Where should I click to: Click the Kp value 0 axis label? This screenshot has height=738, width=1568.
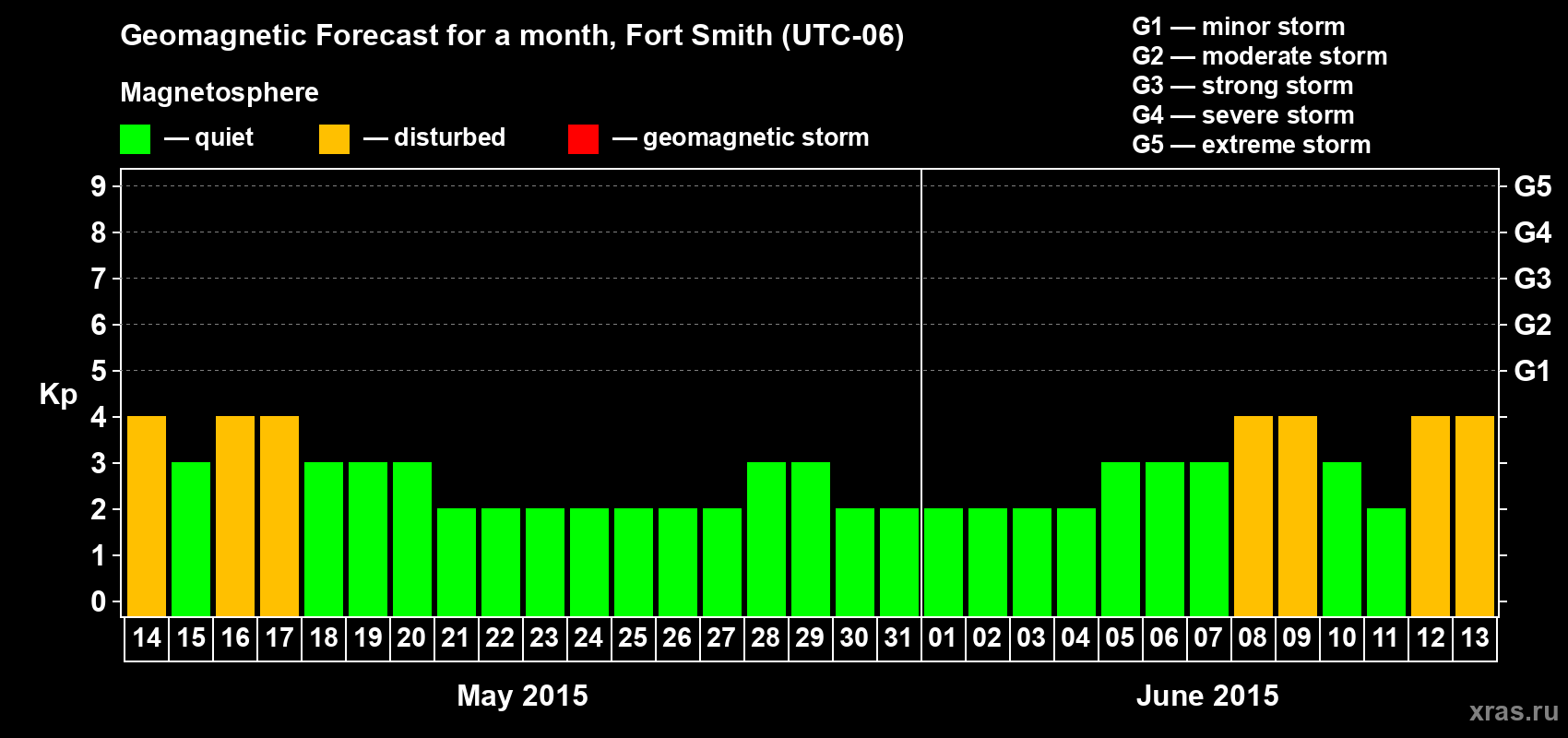[x=99, y=601]
